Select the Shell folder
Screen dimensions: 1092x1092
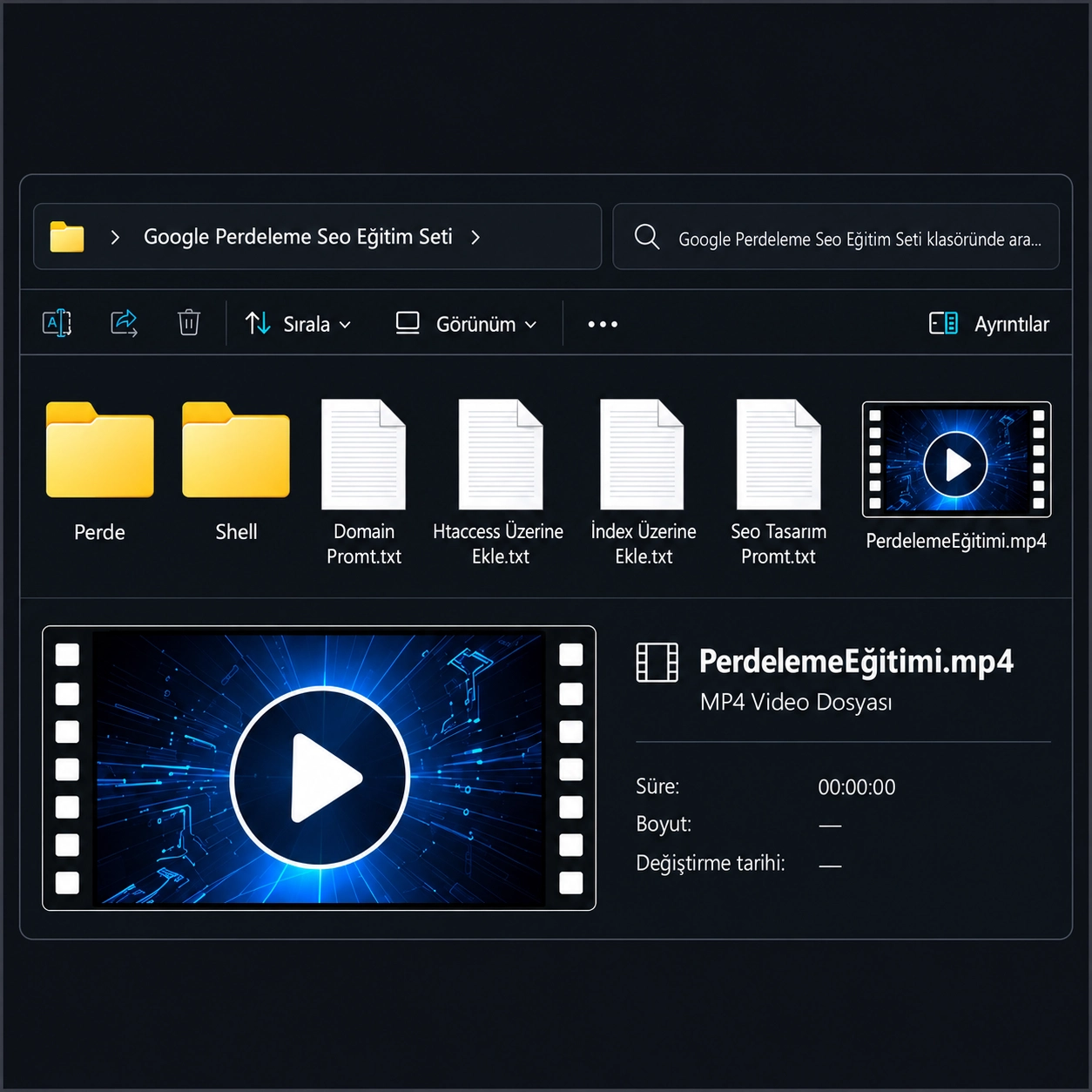(236, 472)
